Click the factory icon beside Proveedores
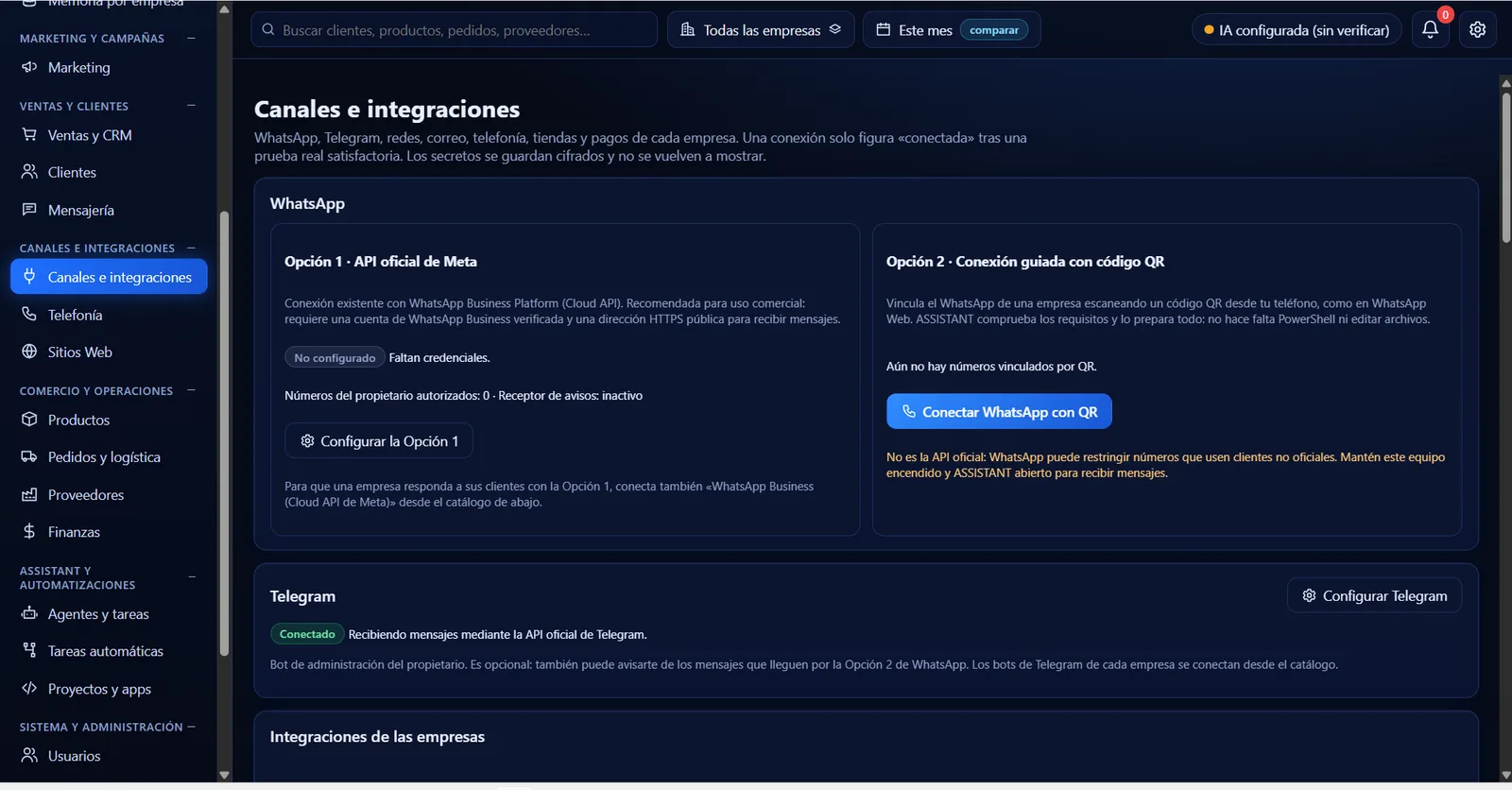The width and height of the screenshot is (1512, 790). click(x=29, y=494)
